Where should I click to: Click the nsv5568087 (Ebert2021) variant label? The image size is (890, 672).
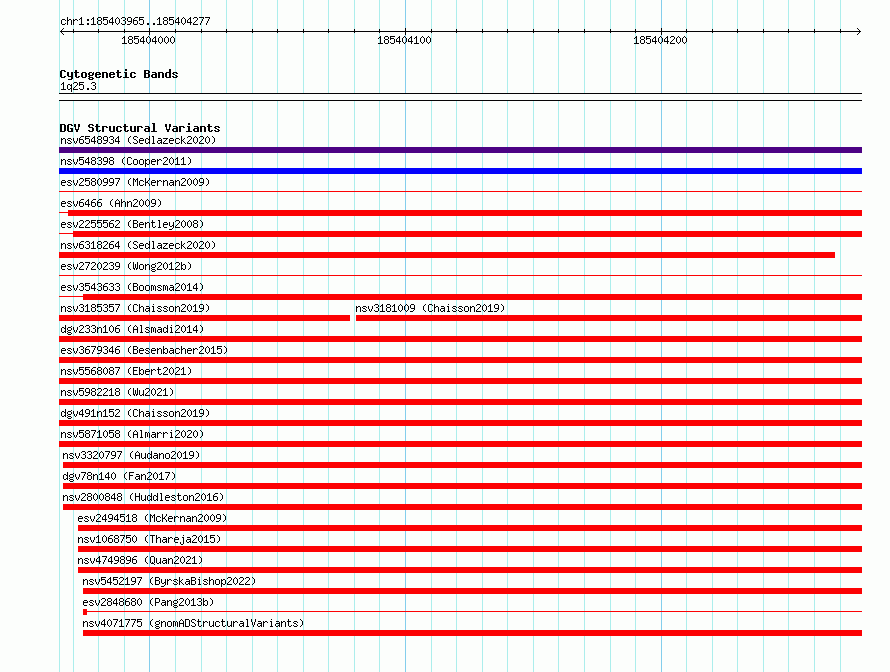click(x=126, y=371)
